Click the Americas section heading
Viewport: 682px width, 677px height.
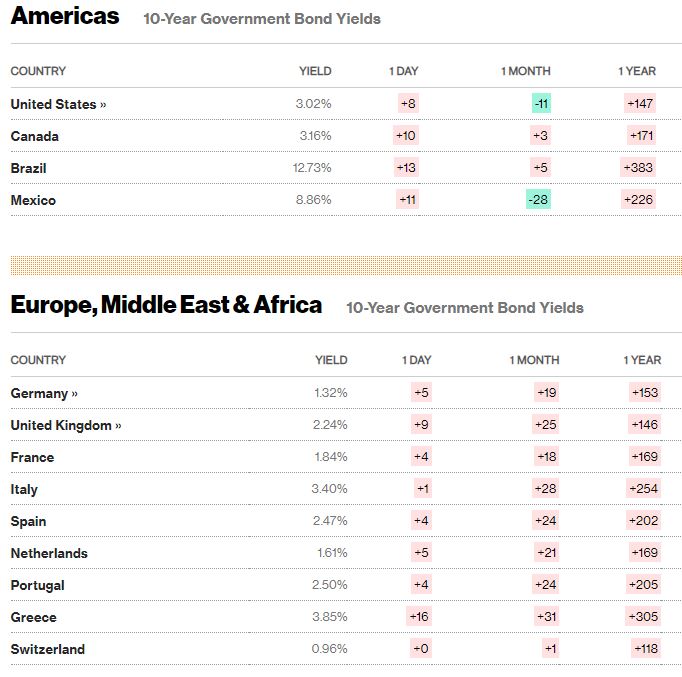[x=65, y=16]
